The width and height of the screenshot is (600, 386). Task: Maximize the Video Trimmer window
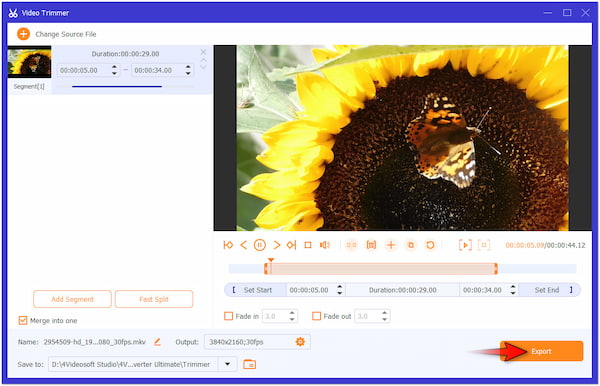567,13
